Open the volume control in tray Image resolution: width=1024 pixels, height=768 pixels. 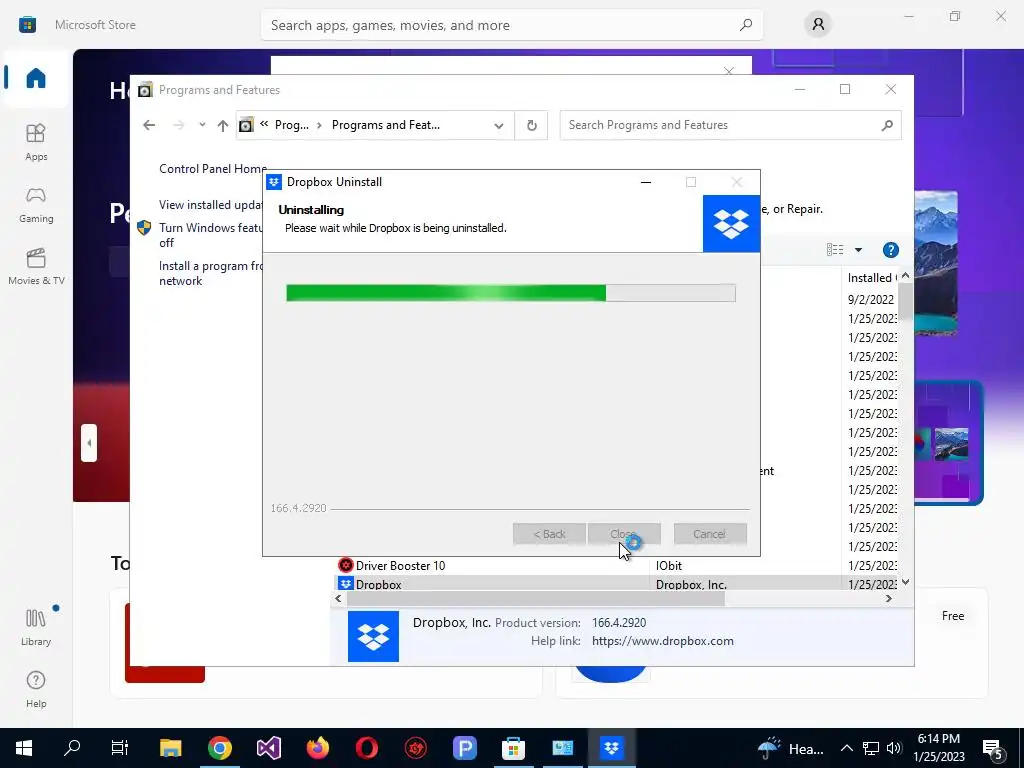(894, 748)
